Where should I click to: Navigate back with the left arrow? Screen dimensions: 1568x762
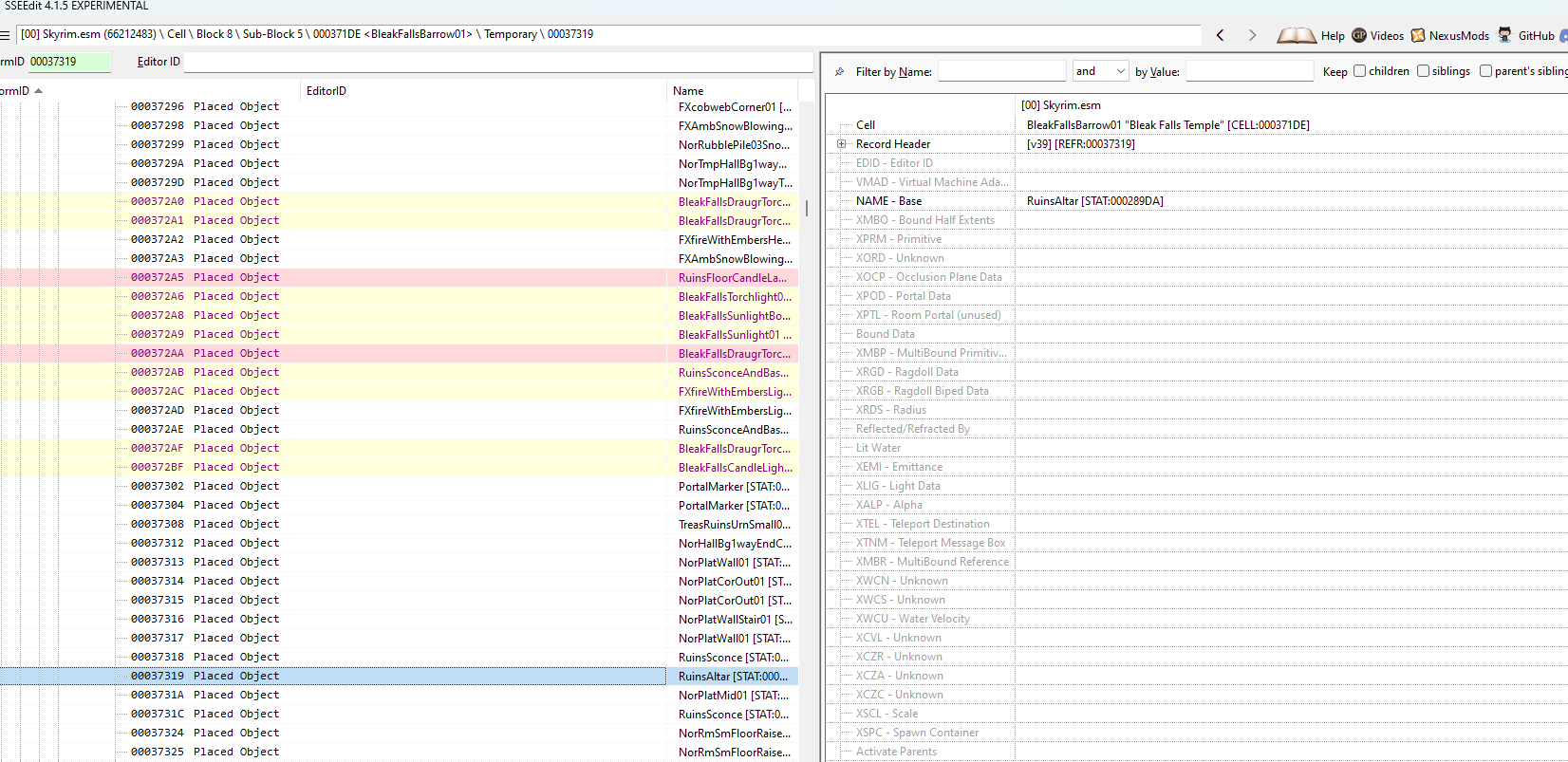1221,35
